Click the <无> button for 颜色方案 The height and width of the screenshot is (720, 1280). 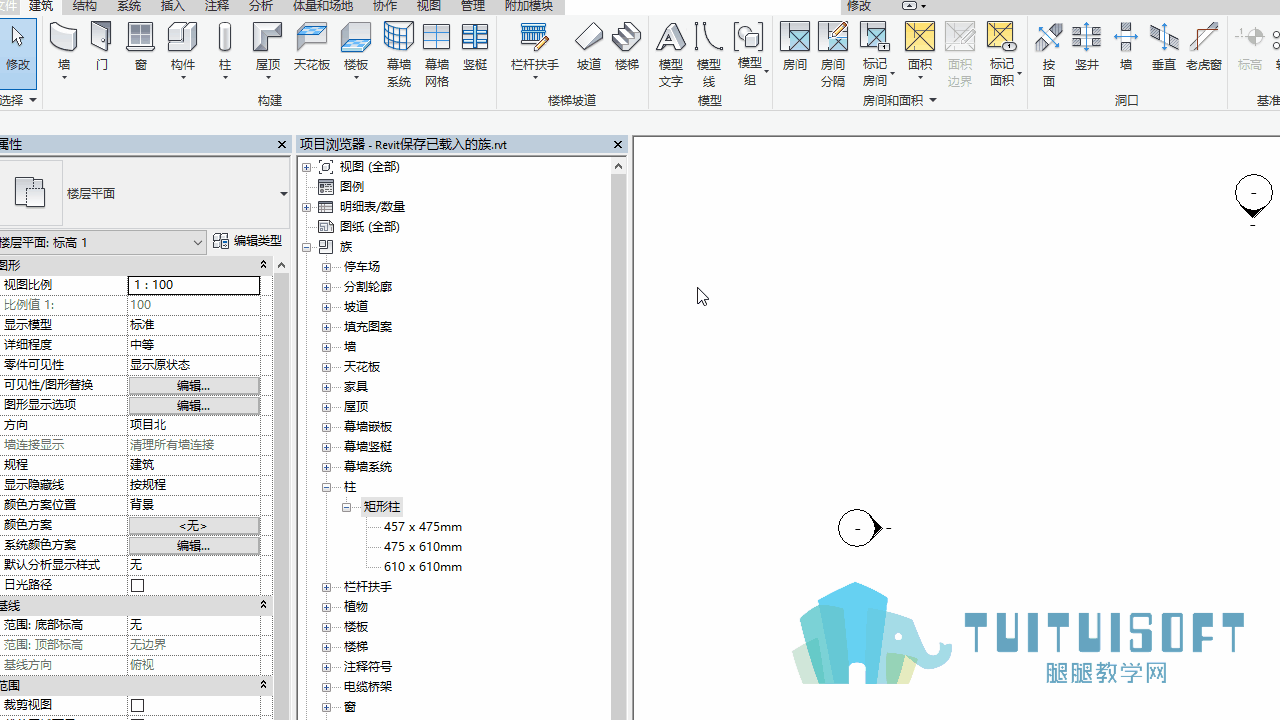pyautogui.click(x=194, y=525)
